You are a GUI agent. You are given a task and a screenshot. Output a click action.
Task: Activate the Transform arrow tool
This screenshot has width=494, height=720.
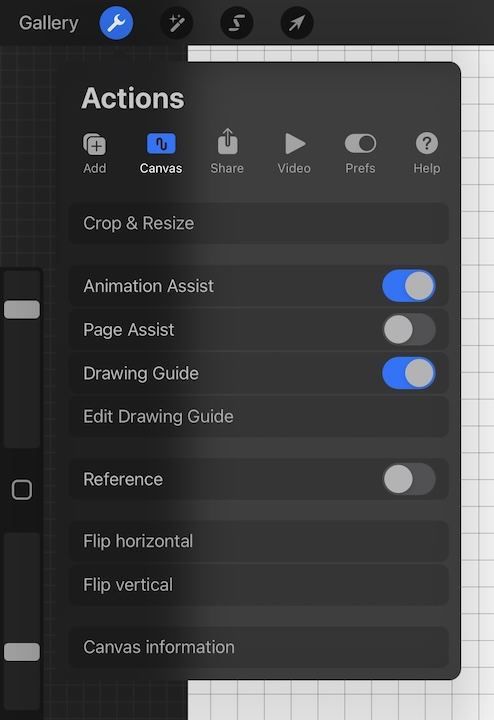pyautogui.click(x=297, y=22)
